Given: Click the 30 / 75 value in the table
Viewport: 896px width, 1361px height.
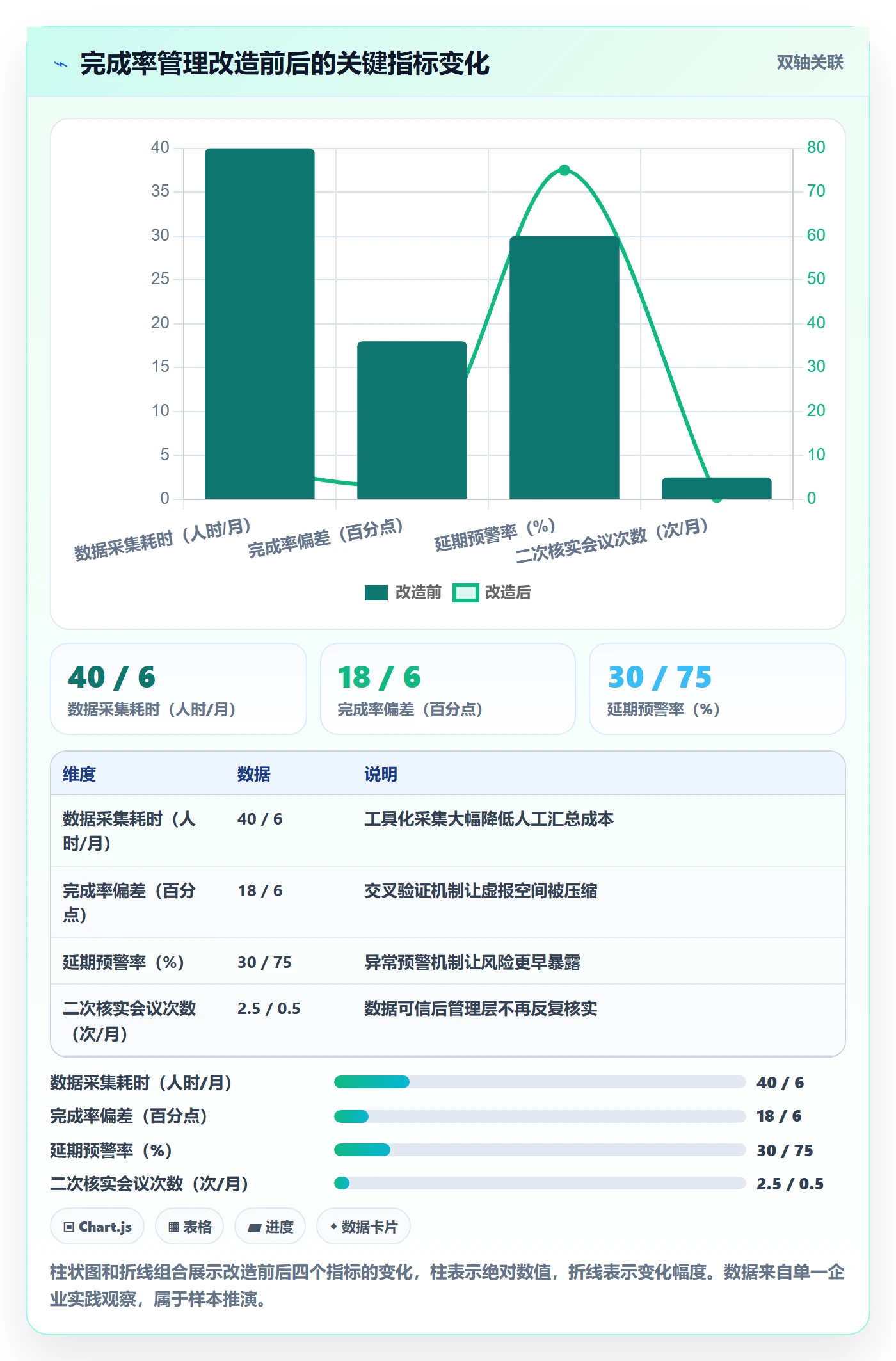Looking at the screenshot, I should click(264, 962).
